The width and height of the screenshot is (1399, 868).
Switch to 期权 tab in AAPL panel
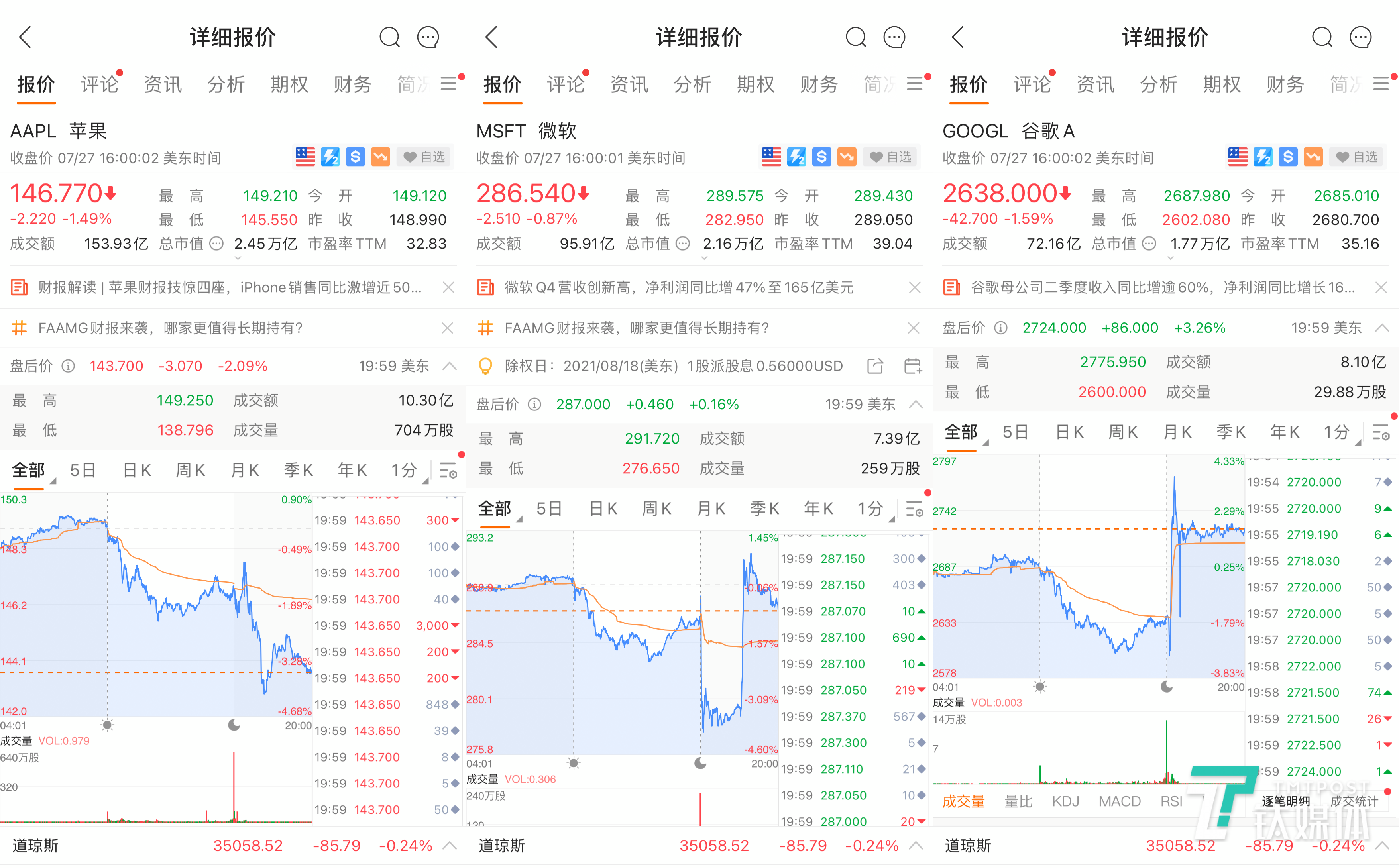[x=289, y=84]
